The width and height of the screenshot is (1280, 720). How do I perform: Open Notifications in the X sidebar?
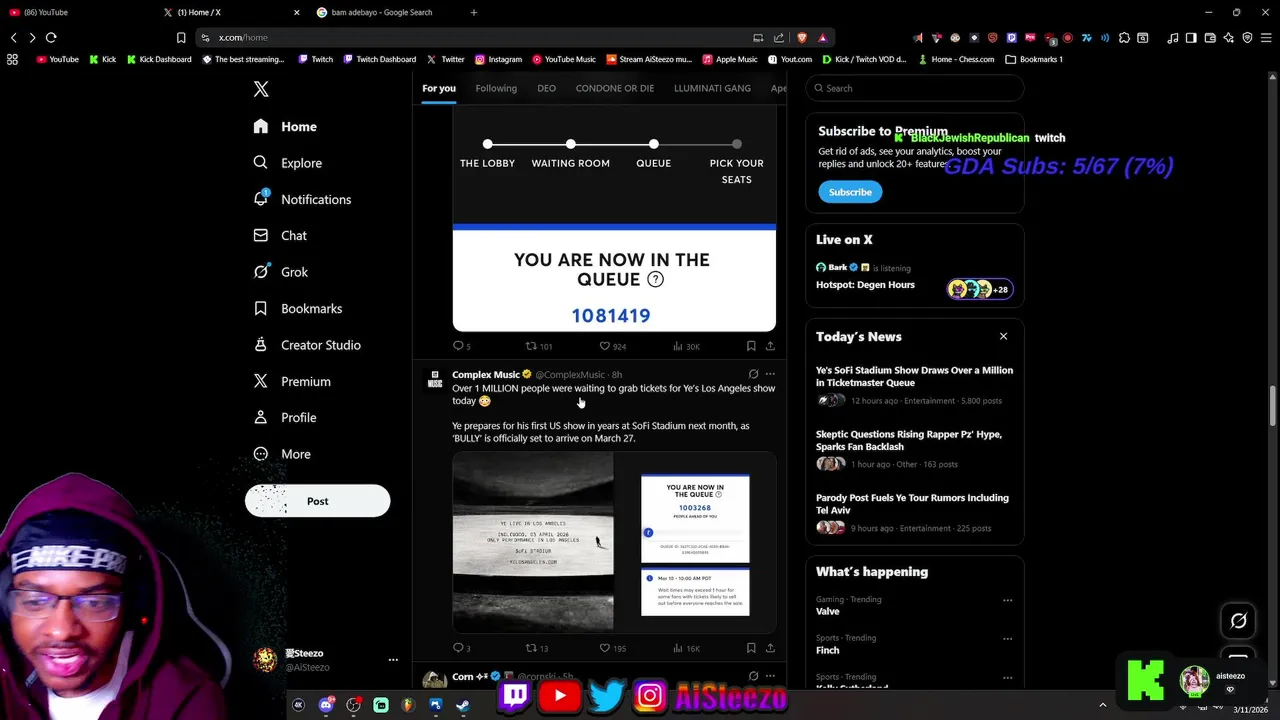(302, 199)
